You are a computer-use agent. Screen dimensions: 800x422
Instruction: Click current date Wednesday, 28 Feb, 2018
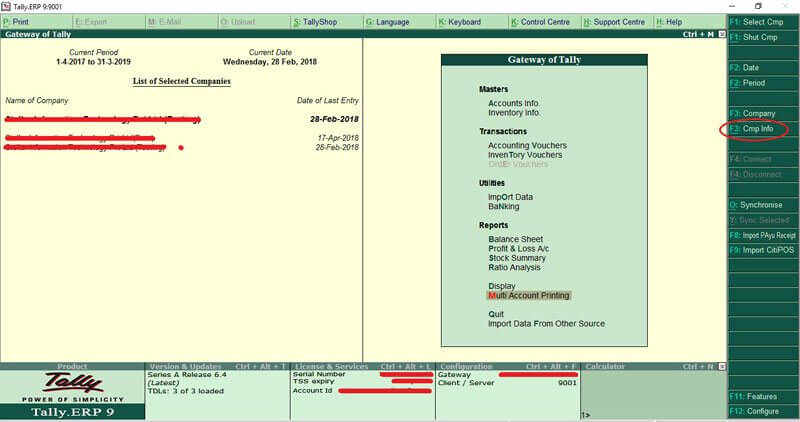click(269, 62)
